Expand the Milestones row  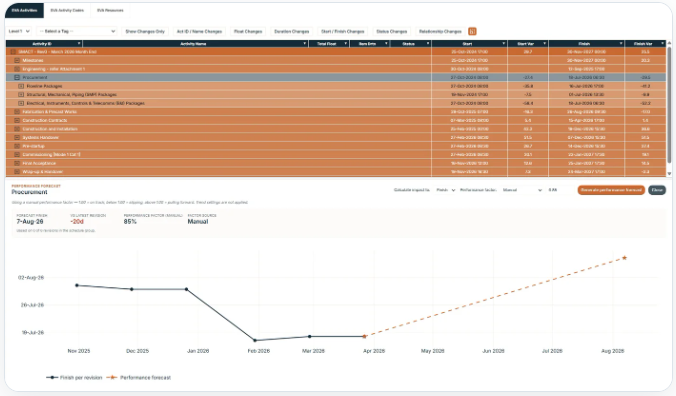17,60
